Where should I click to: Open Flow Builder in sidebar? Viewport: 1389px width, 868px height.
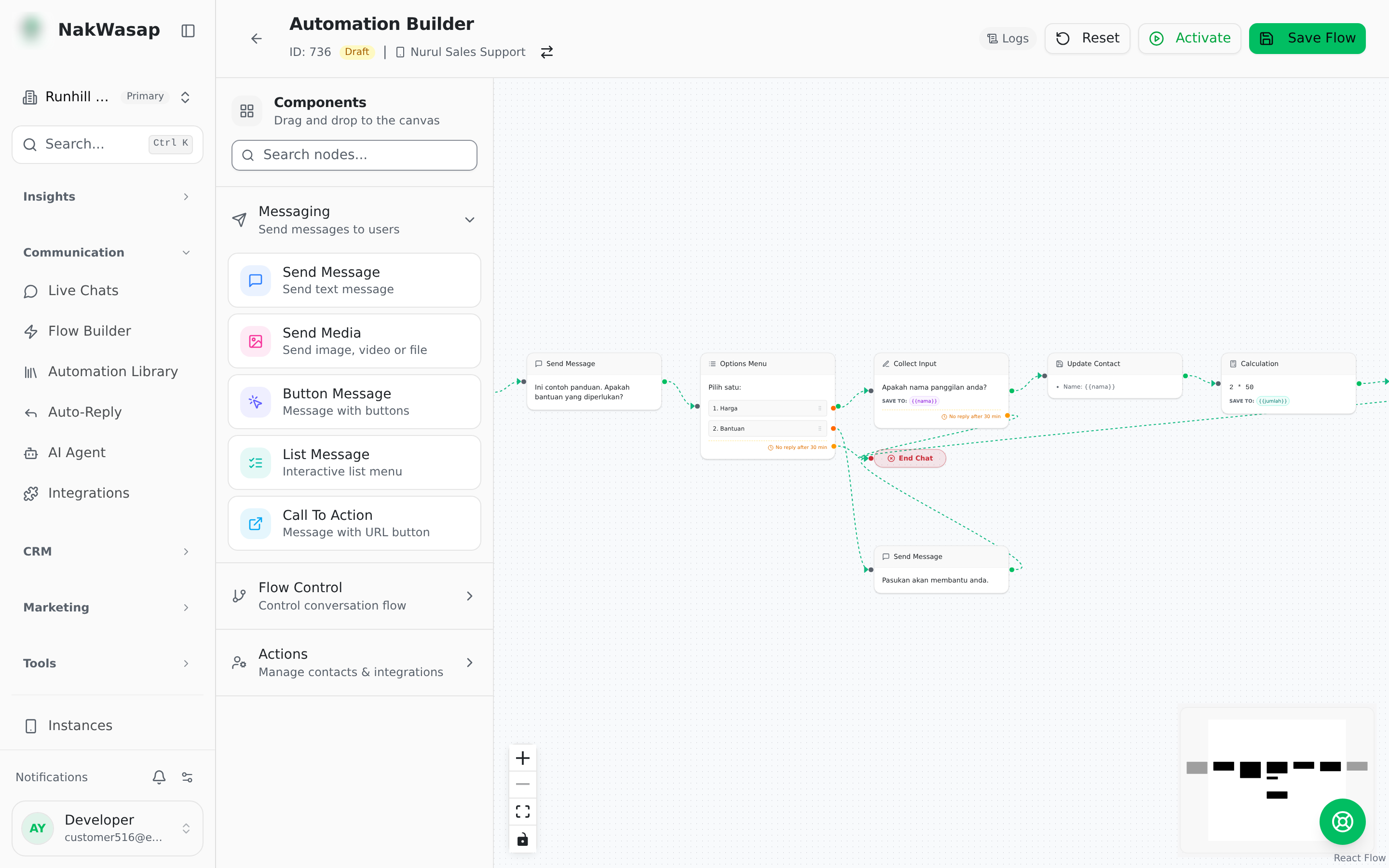click(108, 331)
